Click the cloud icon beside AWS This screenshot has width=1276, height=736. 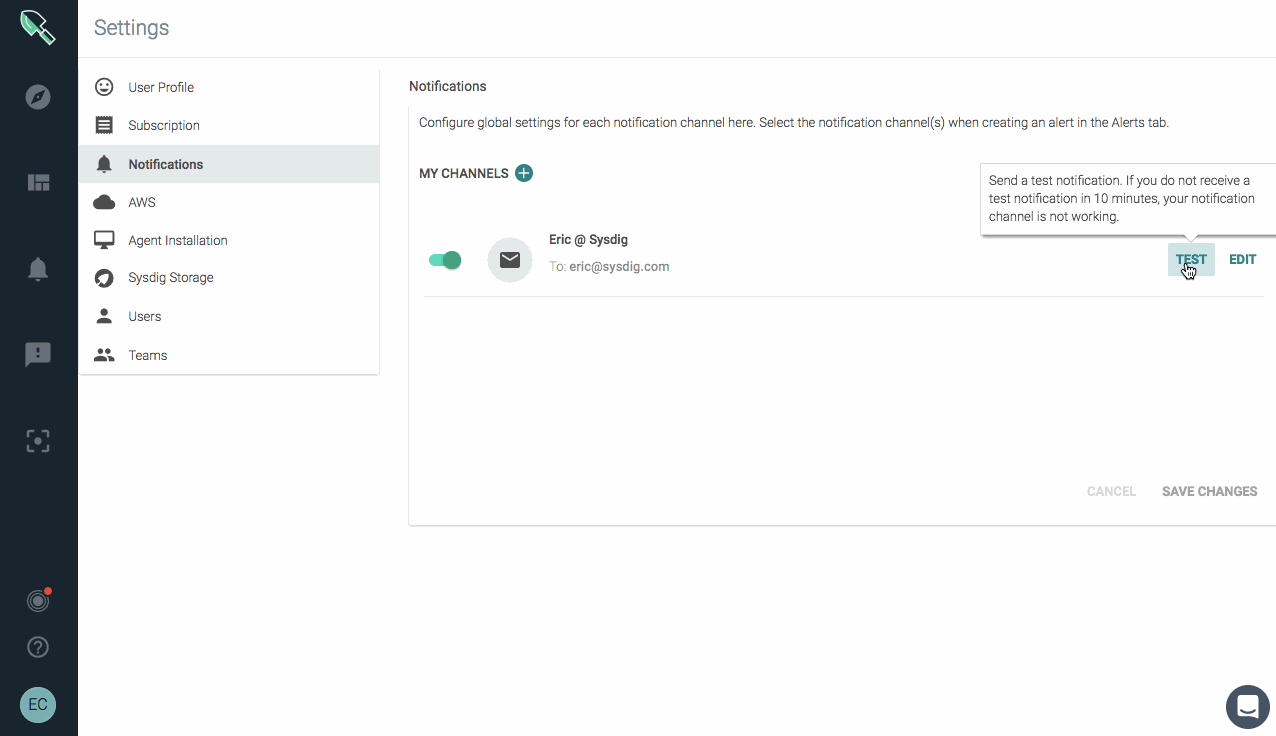pyautogui.click(x=104, y=202)
